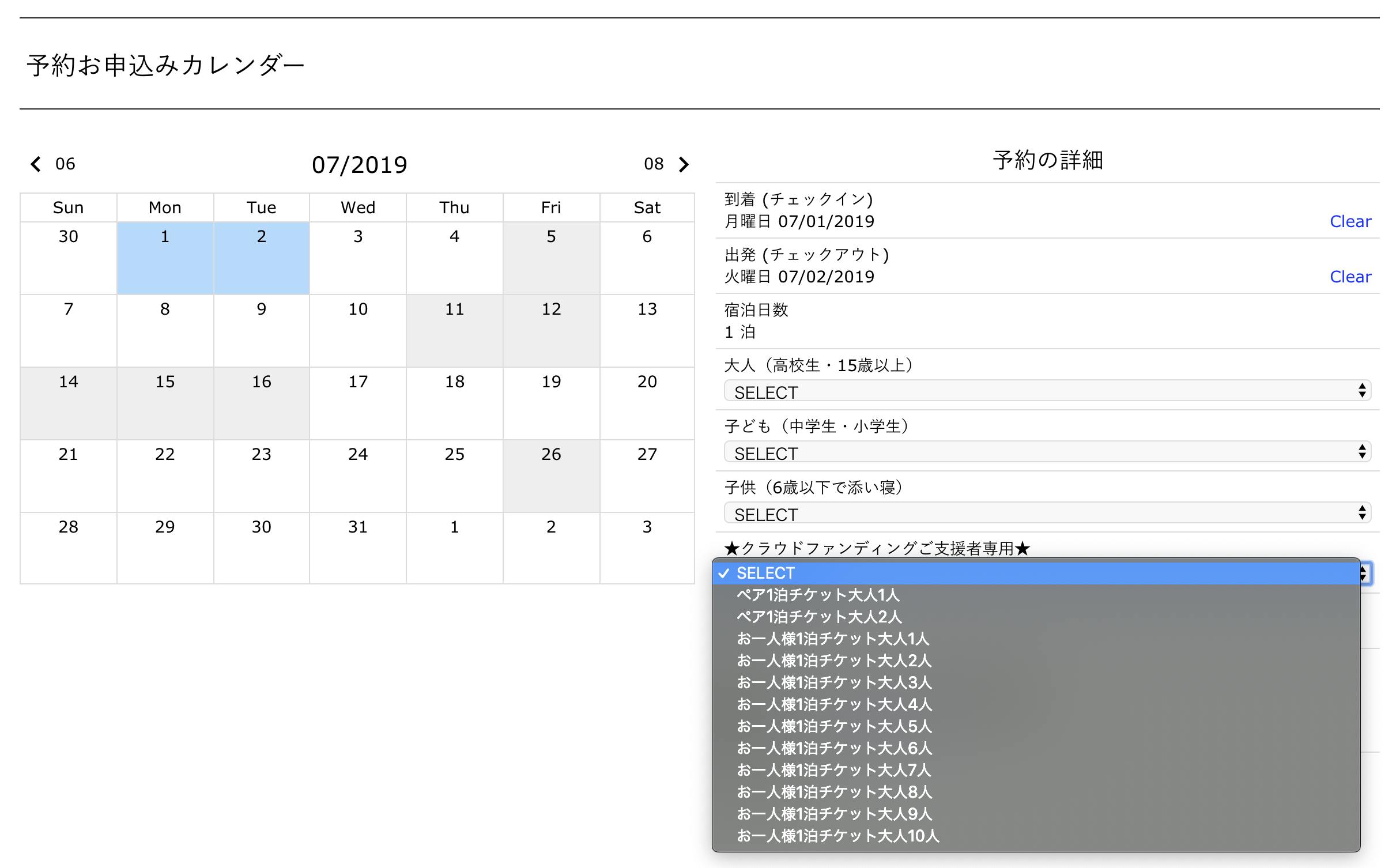
Task: Select お一人様1泊チケット大人1人 from list
Action: pos(833,639)
